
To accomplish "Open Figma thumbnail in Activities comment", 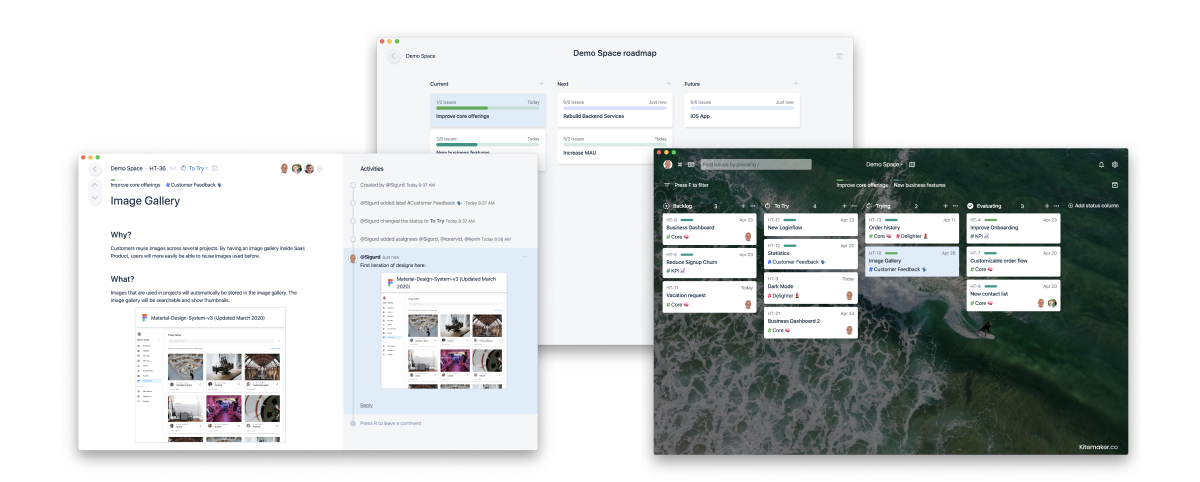I will point(444,330).
